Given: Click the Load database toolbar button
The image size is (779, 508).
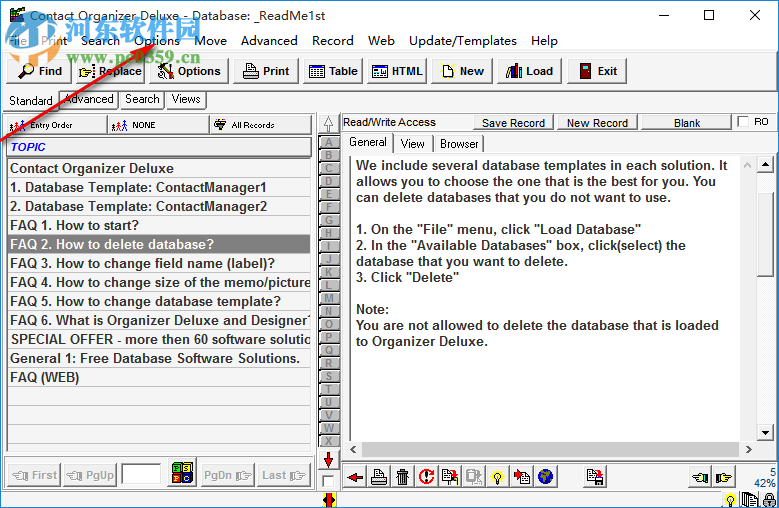Looking at the screenshot, I should (x=529, y=71).
